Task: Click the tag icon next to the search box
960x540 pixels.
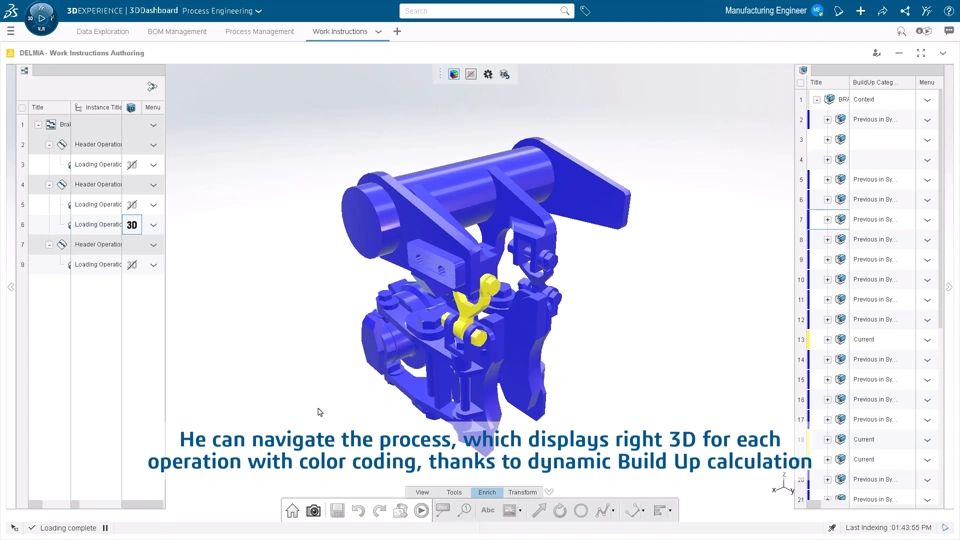Action: pyautogui.click(x=585, y=10)
